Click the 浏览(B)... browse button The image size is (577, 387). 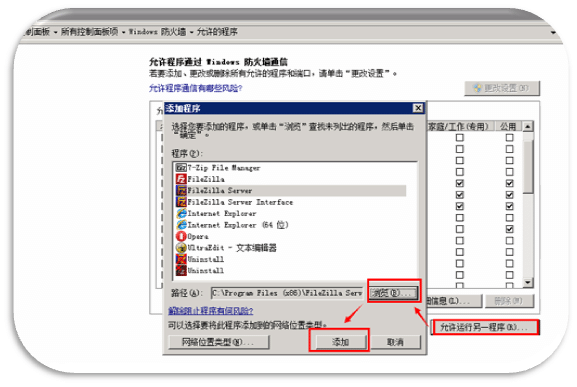tap(393, 293)
